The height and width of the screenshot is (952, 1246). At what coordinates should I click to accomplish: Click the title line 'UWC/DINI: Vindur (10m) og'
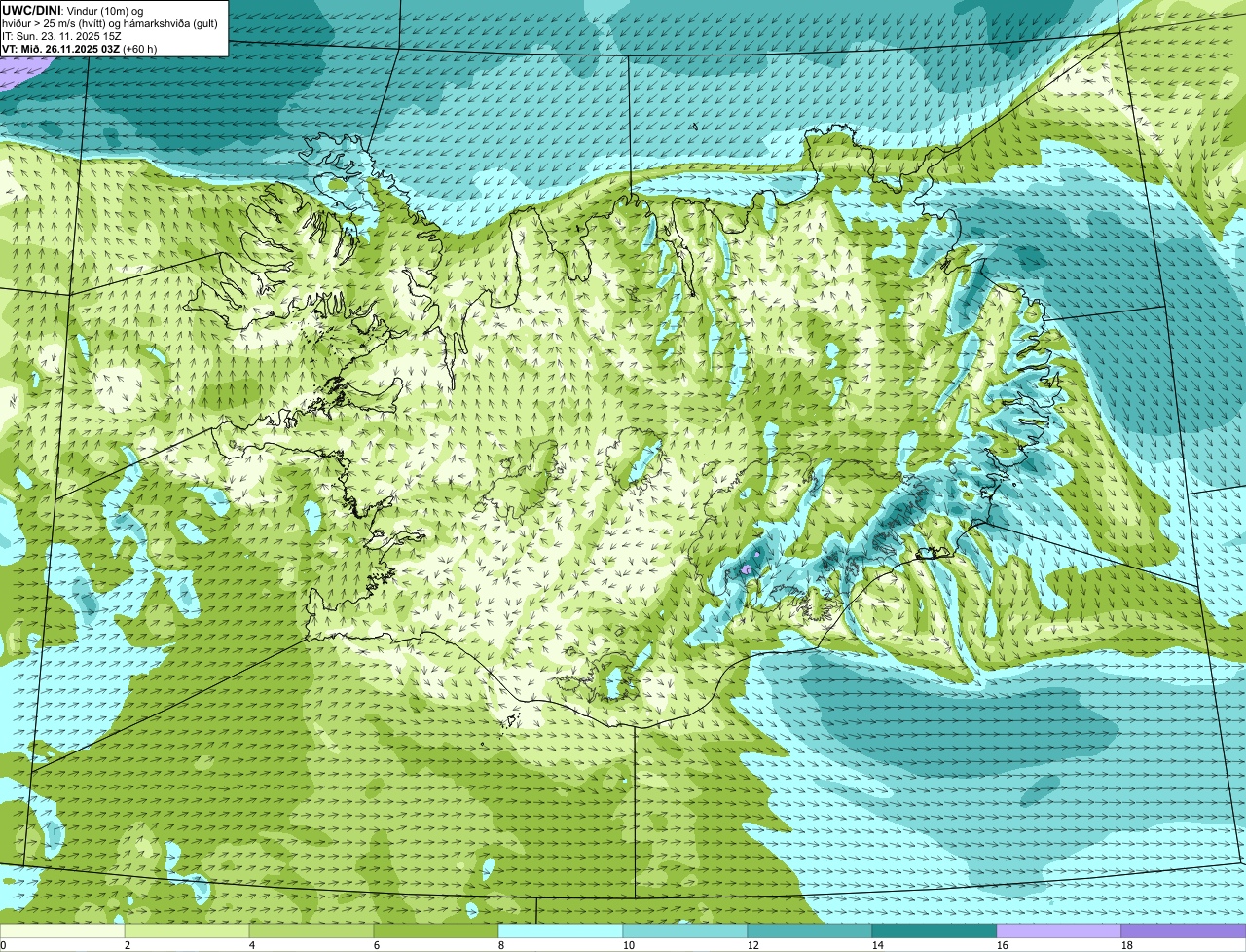(x=72, y=11)
